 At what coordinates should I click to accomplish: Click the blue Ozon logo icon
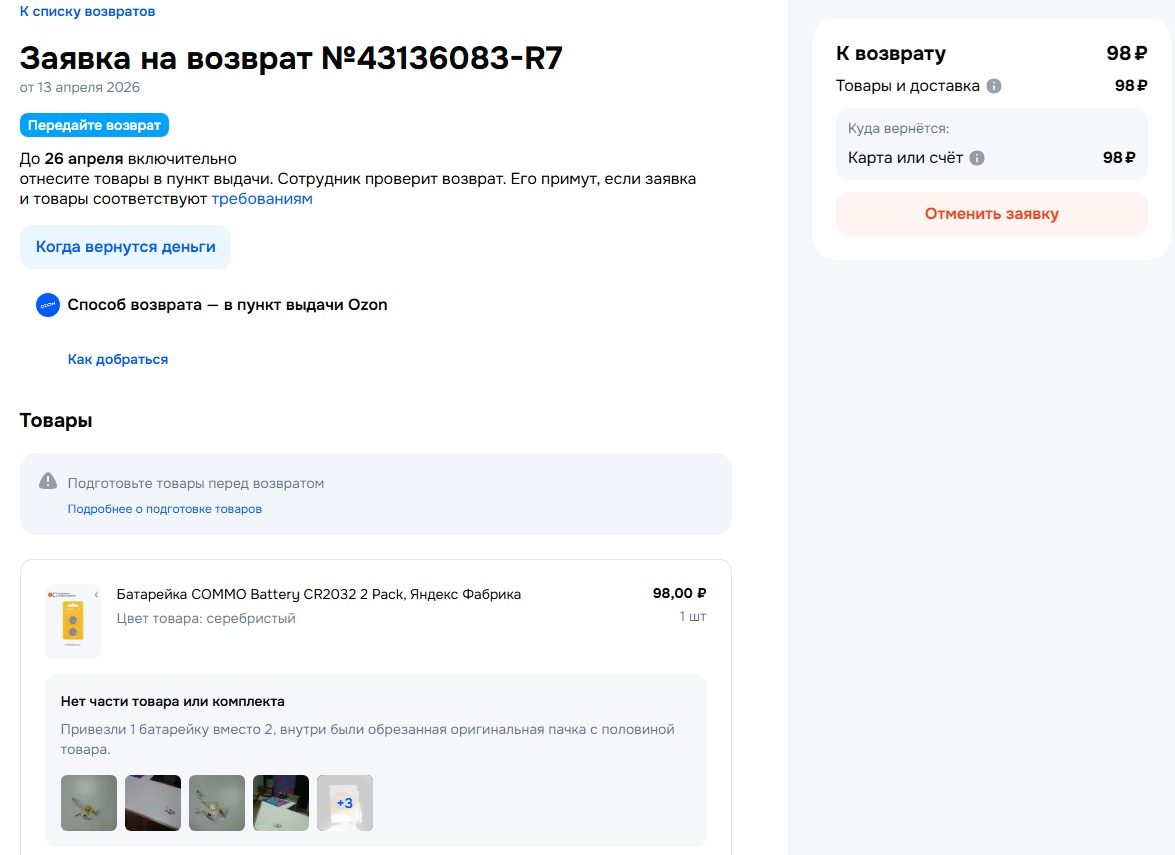(48, 305)
